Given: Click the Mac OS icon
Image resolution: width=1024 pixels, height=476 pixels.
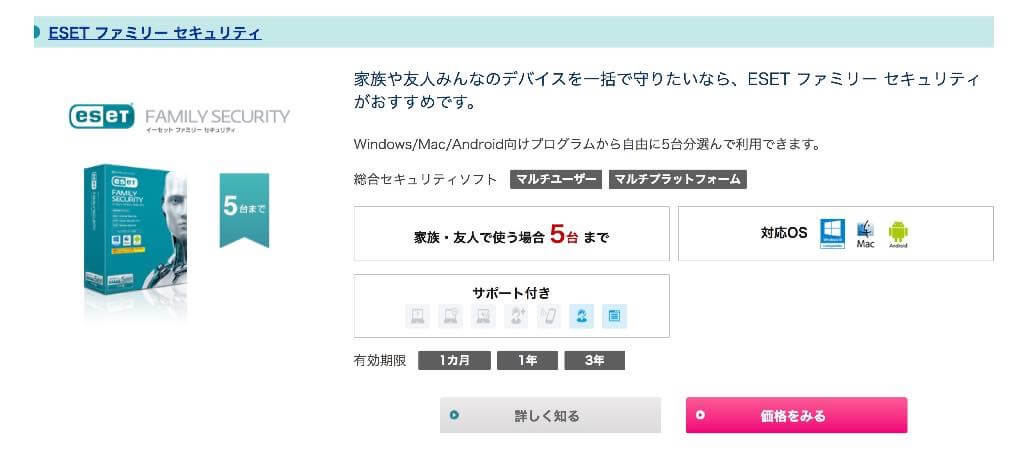Looking at the screenshot, I should point(866,233).
